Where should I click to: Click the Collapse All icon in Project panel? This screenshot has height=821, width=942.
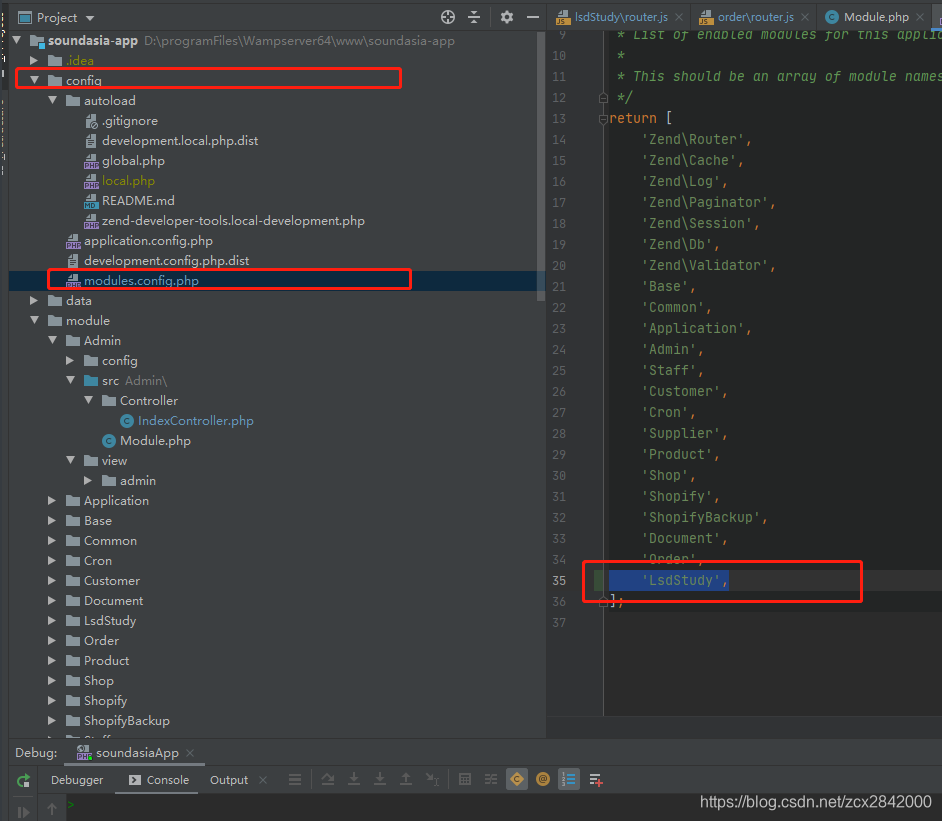coord(474,17)
